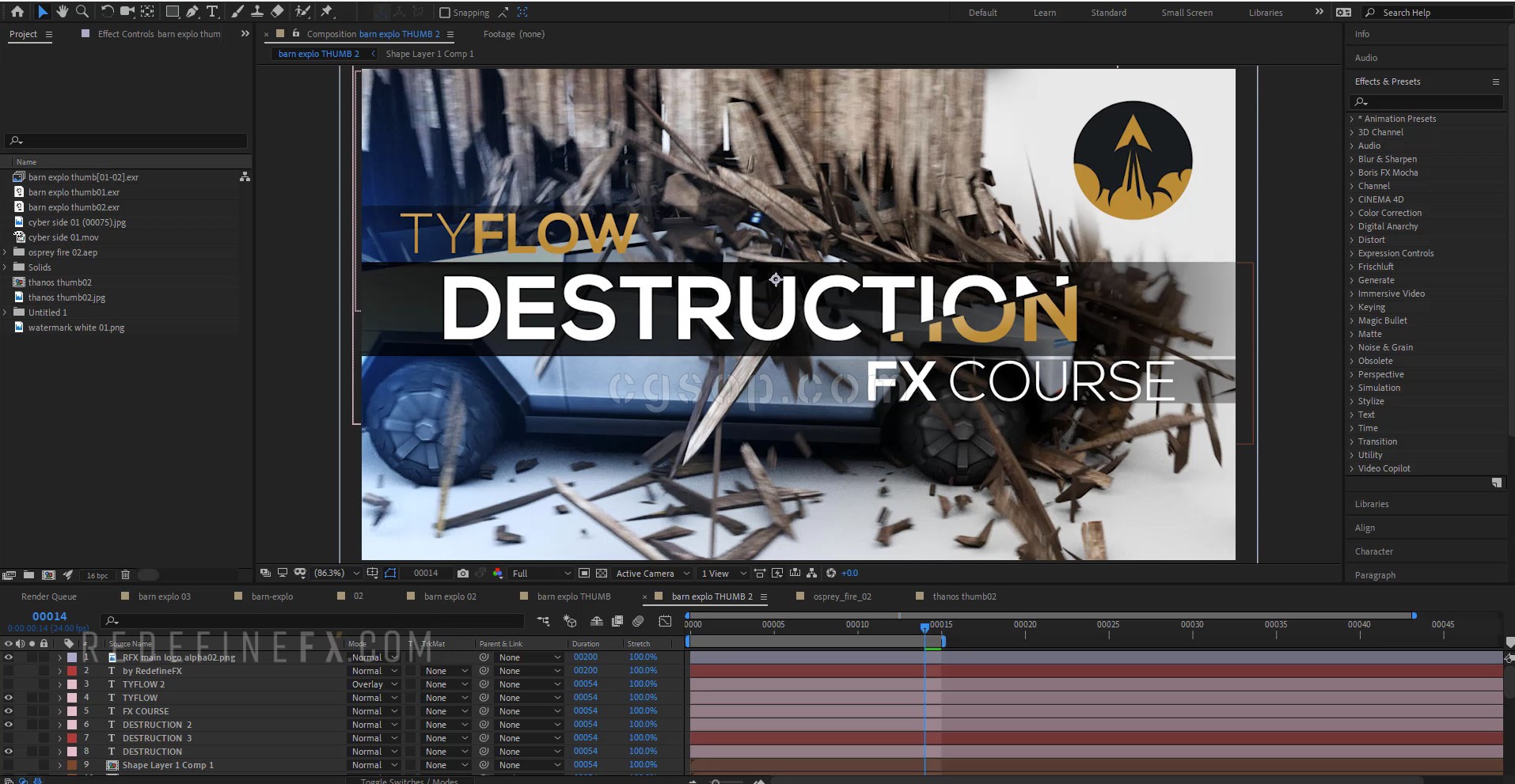Enable the Snapping checkbox

(x=445, y=13)
